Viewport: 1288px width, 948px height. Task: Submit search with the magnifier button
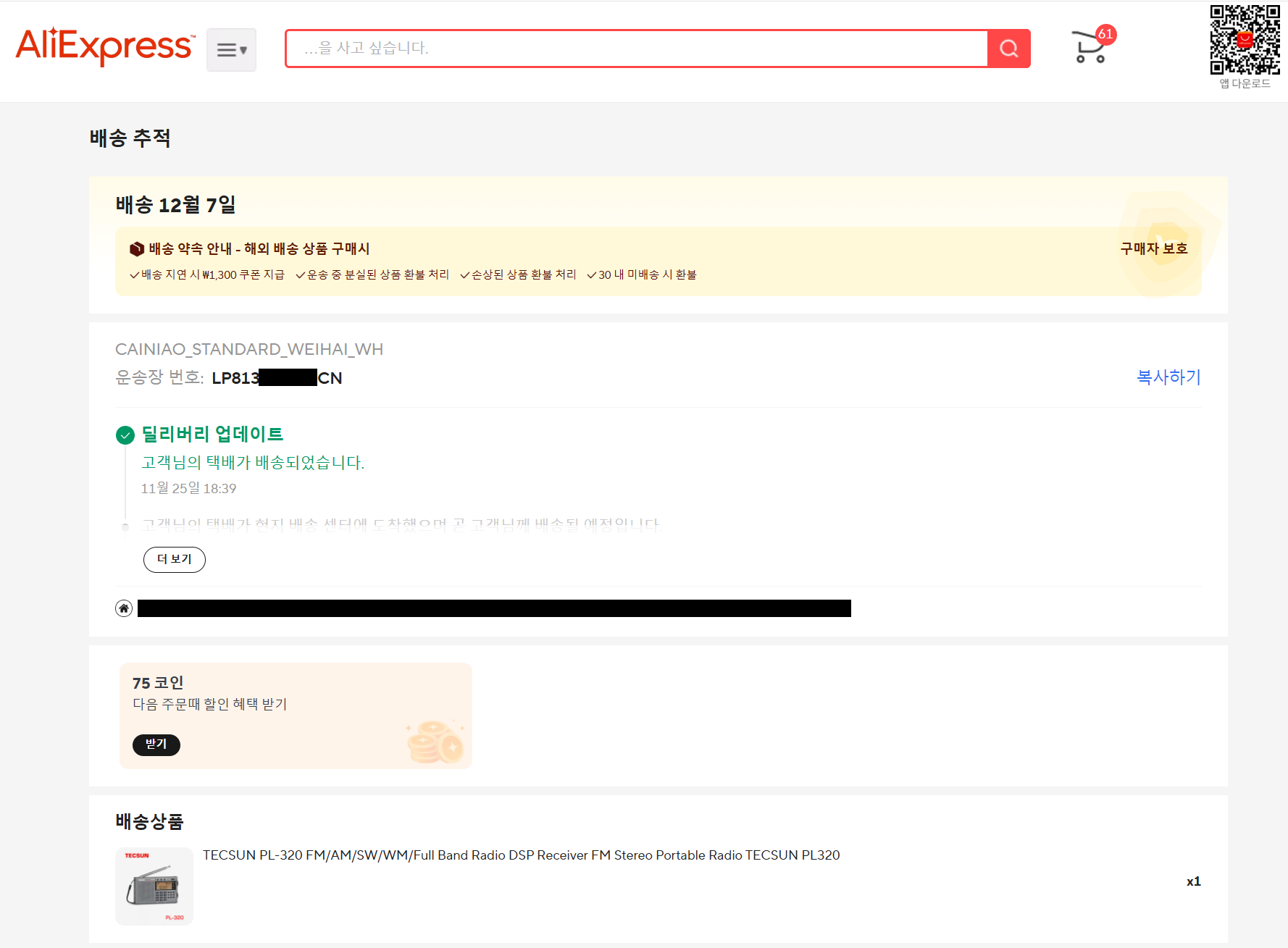point(1009,49)
